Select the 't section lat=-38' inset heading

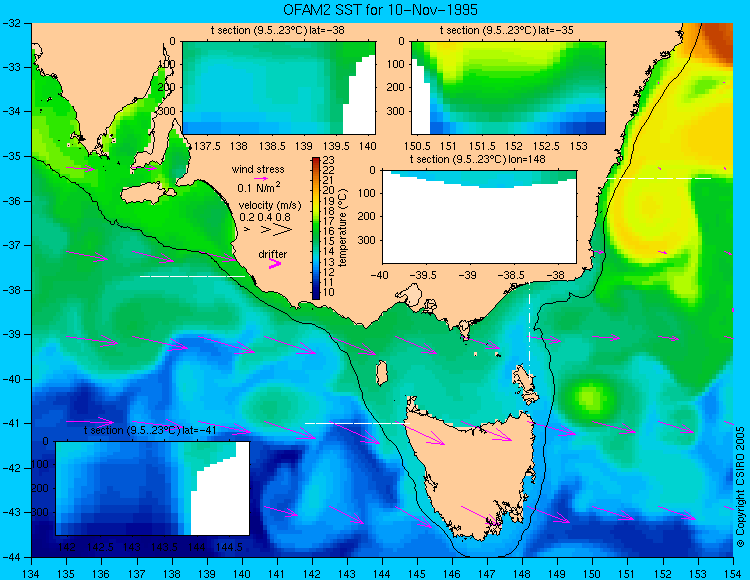pos(277,31)
